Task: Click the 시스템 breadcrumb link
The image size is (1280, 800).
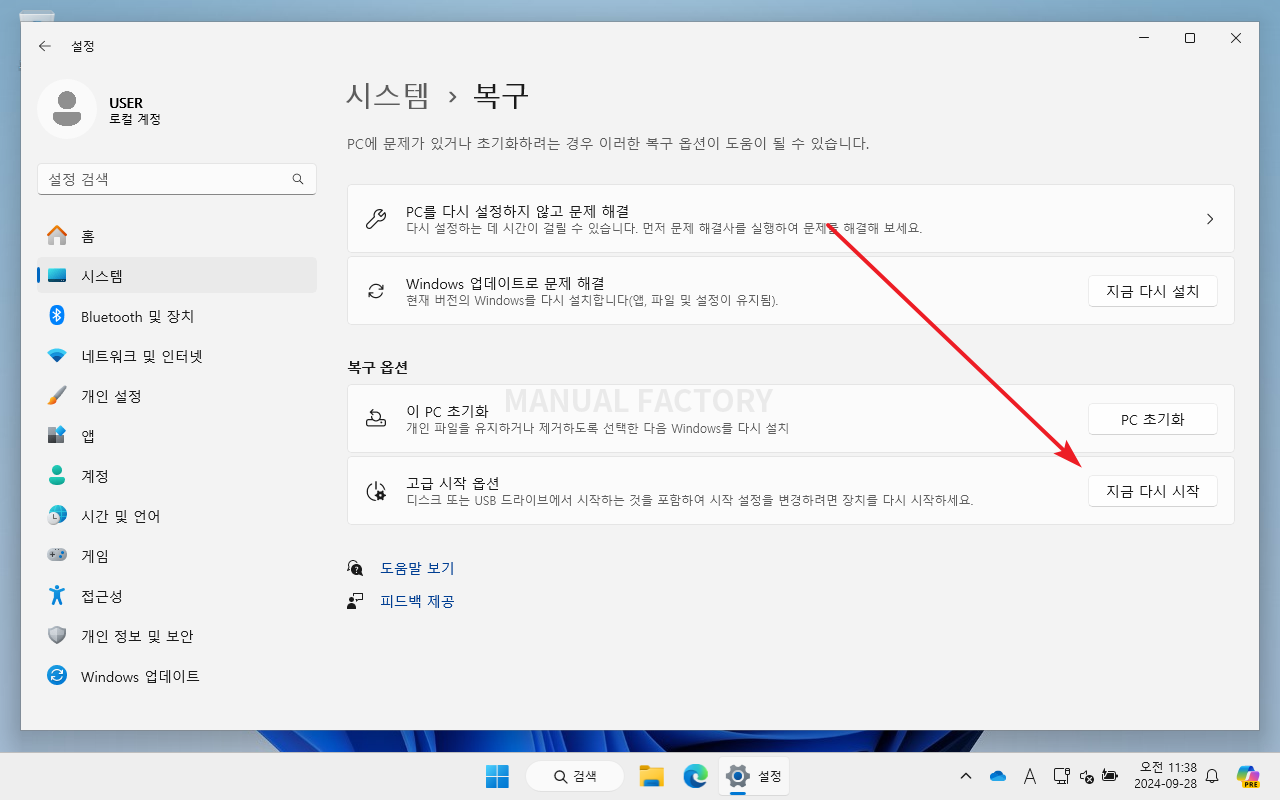Action: click(x=388, y=96)
